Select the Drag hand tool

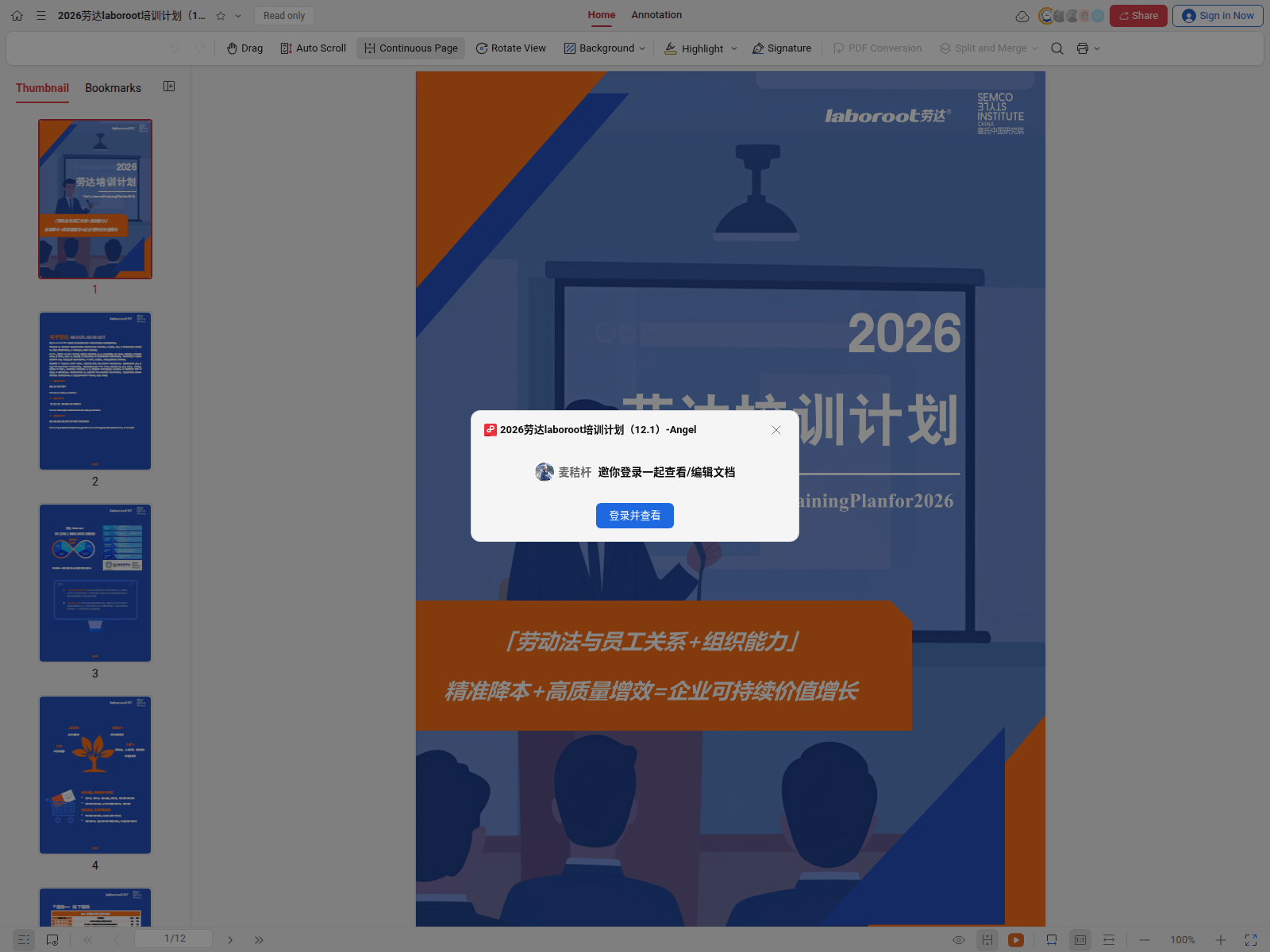coord(244,48)
